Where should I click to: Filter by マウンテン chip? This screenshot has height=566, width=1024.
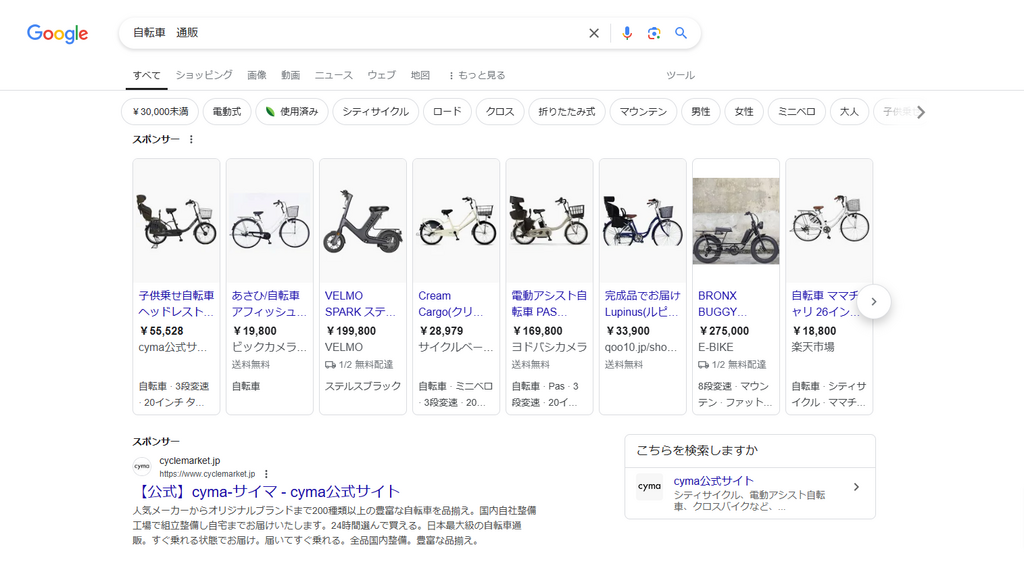(x=643, y=112)
